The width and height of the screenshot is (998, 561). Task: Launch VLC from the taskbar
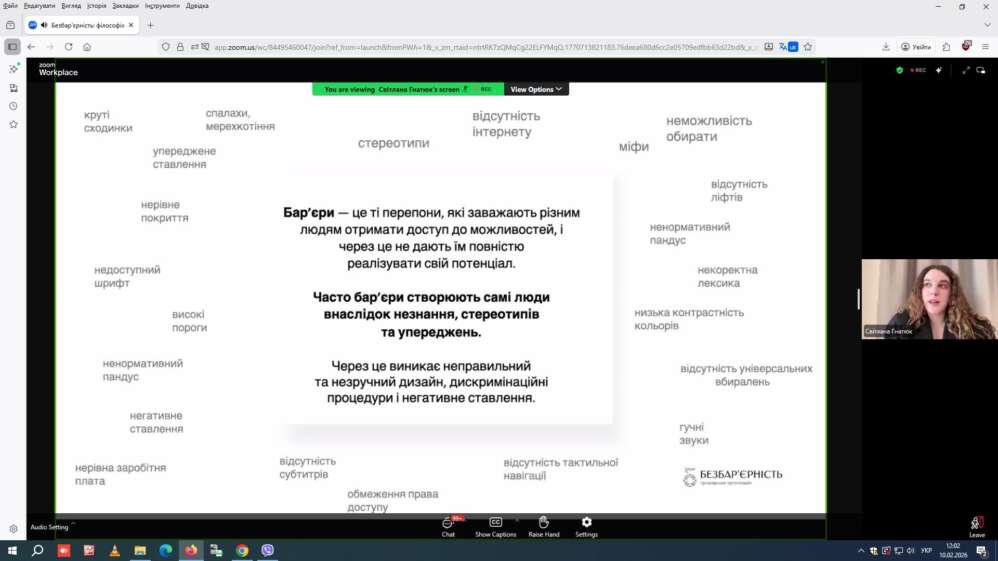tap(114, 550)
